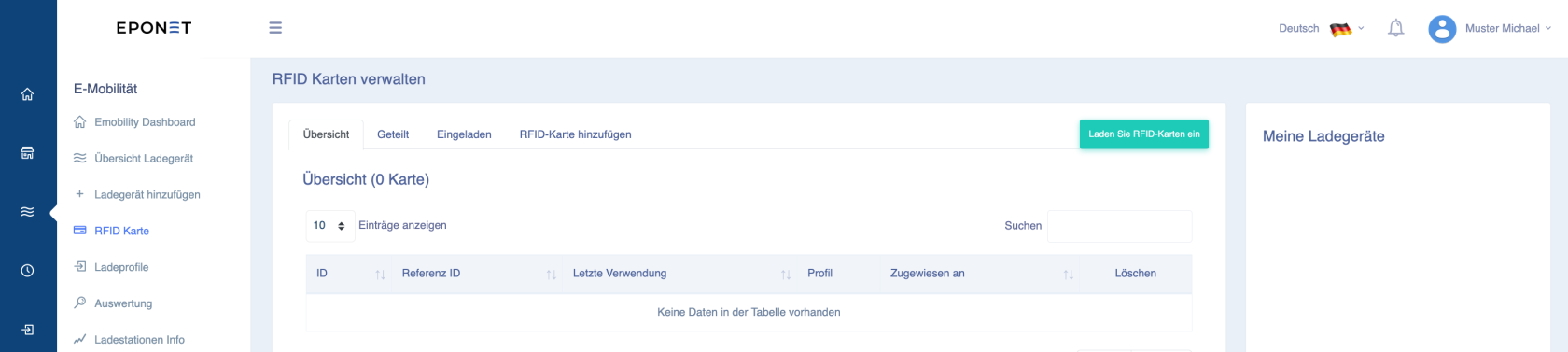The width and height of the screenshot is (1568, 352).
Task: Click the home icon in the blue sidebar
Action: [x=27, y=93]
